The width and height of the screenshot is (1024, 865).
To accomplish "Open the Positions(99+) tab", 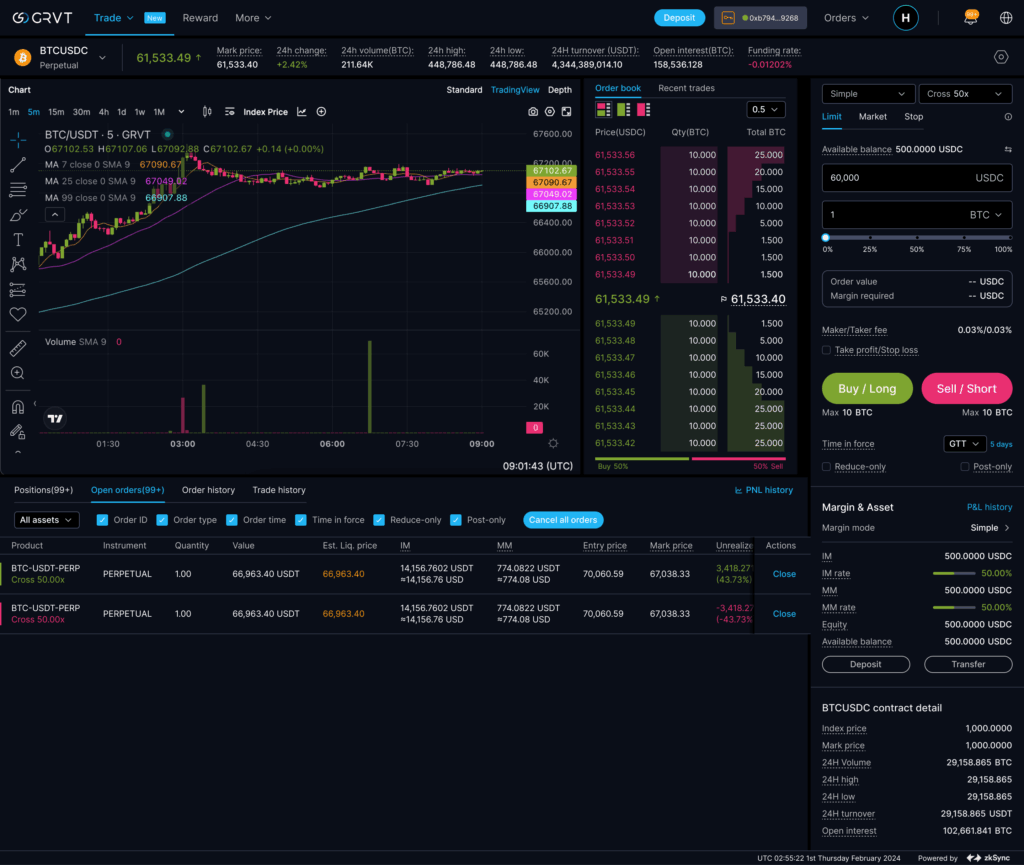I will pos(44,490).
